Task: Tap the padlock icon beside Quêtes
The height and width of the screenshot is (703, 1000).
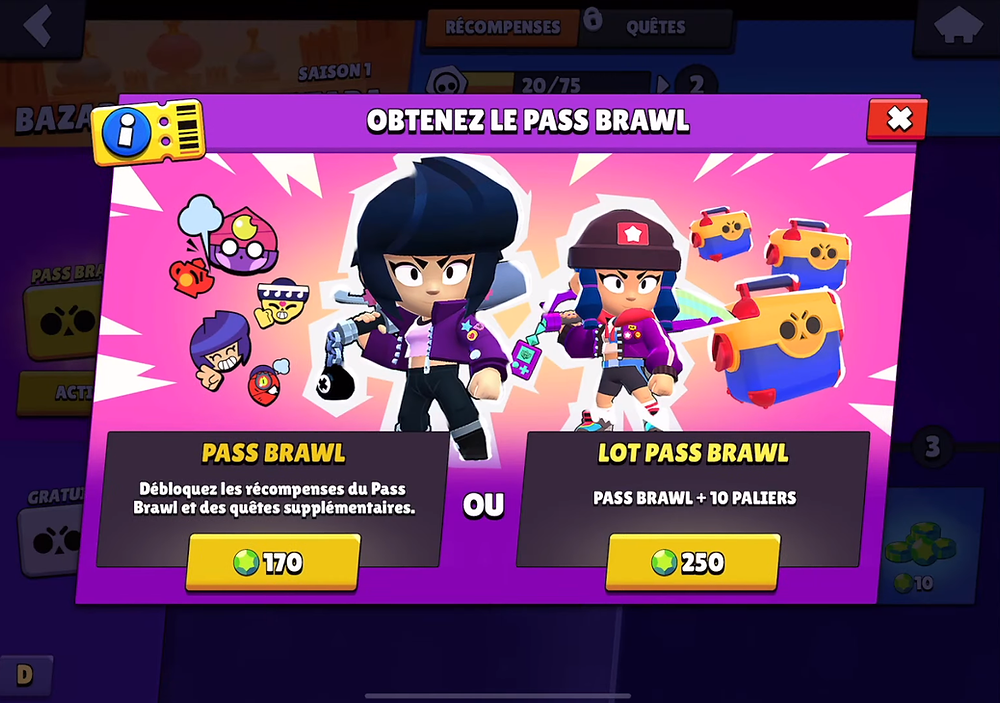Action: pyautogui.click(x=593, y=19)
